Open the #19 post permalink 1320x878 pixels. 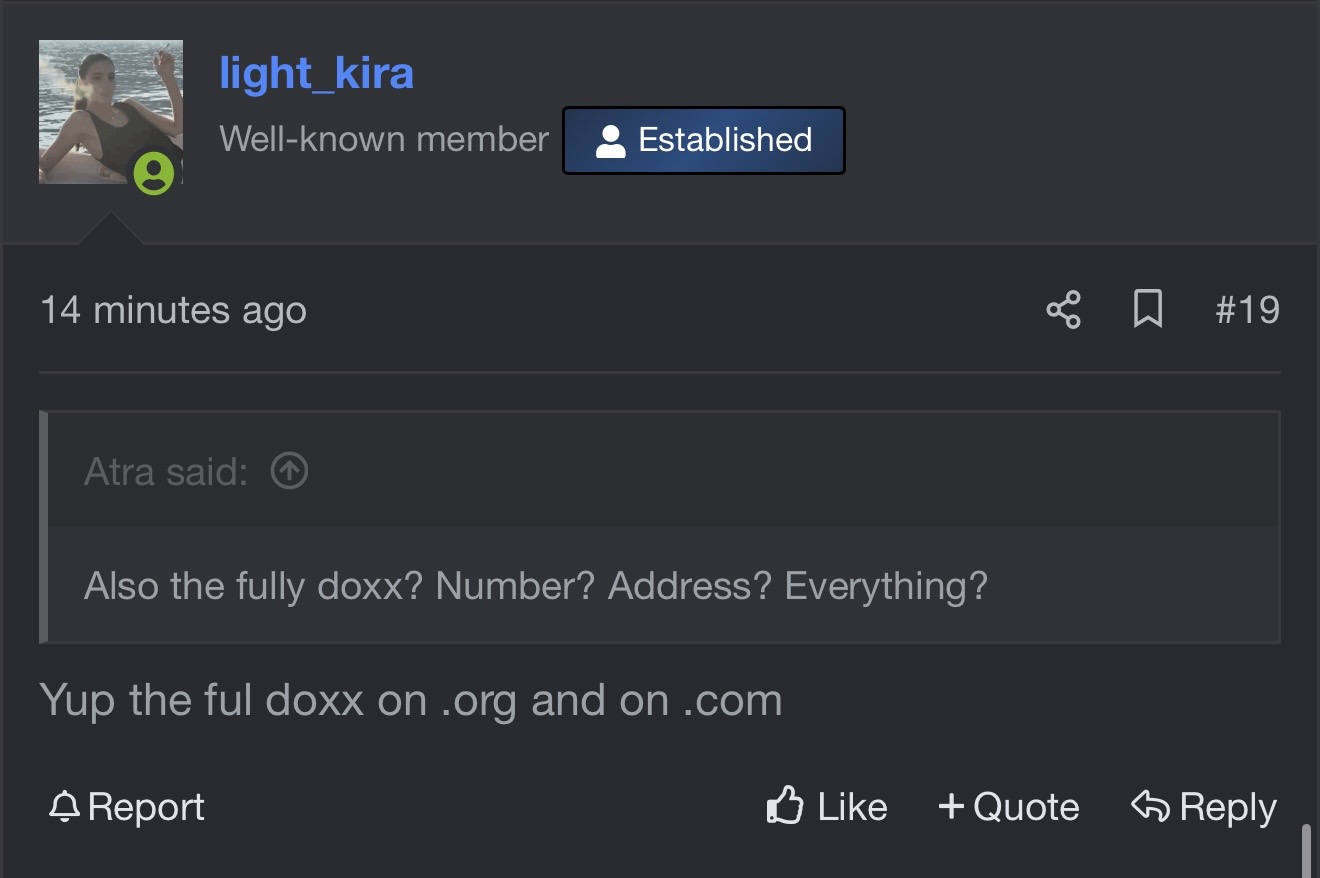tap(1247, 310)
